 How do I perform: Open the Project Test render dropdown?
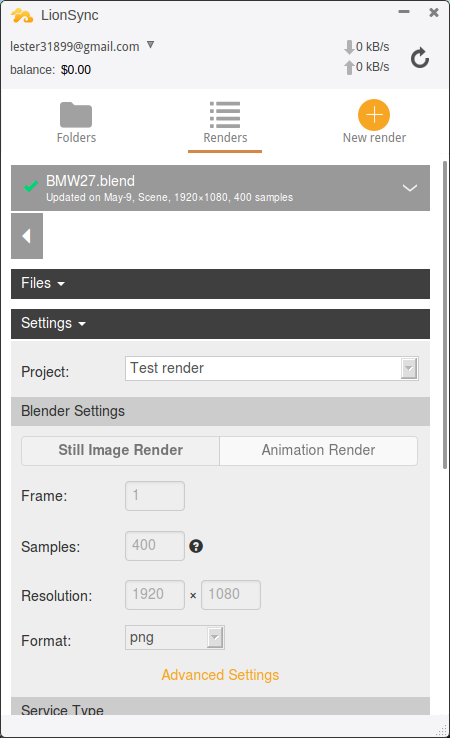(x=272, y=368)
